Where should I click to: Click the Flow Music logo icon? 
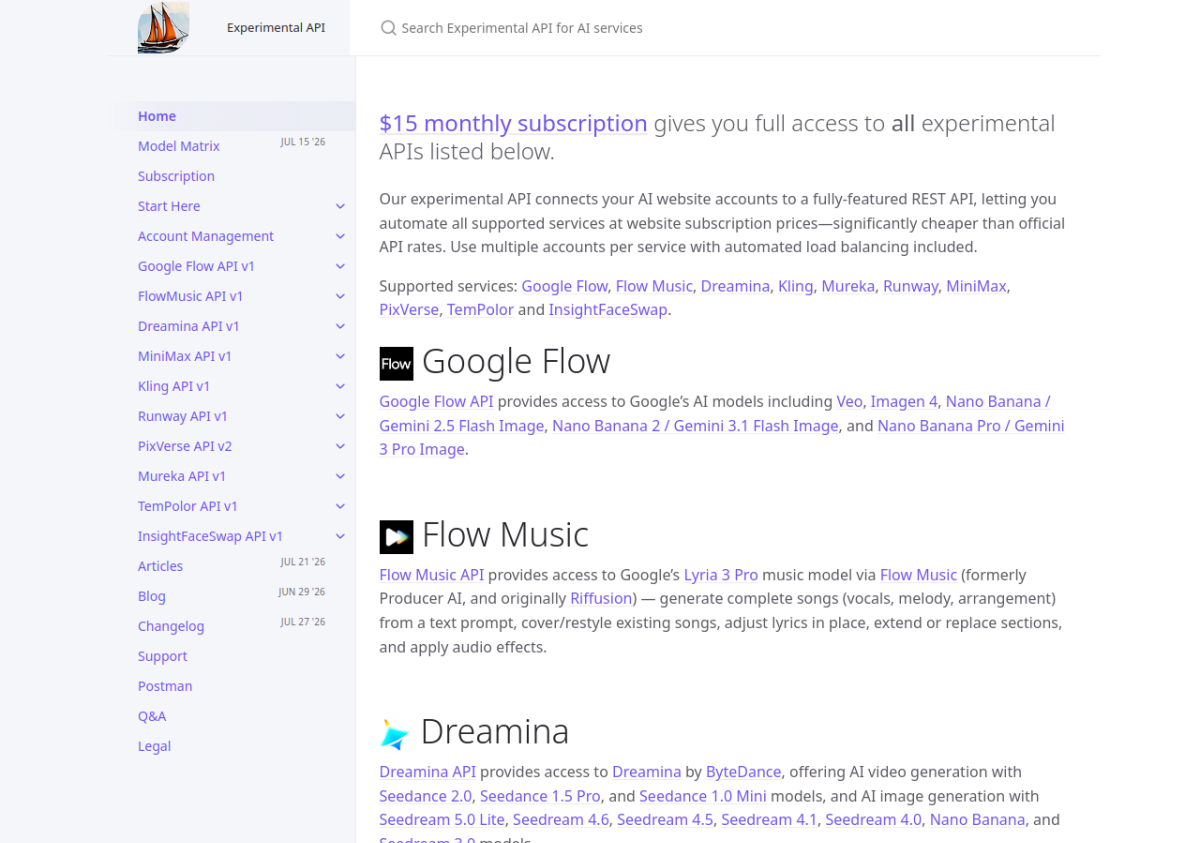point(396,537)
